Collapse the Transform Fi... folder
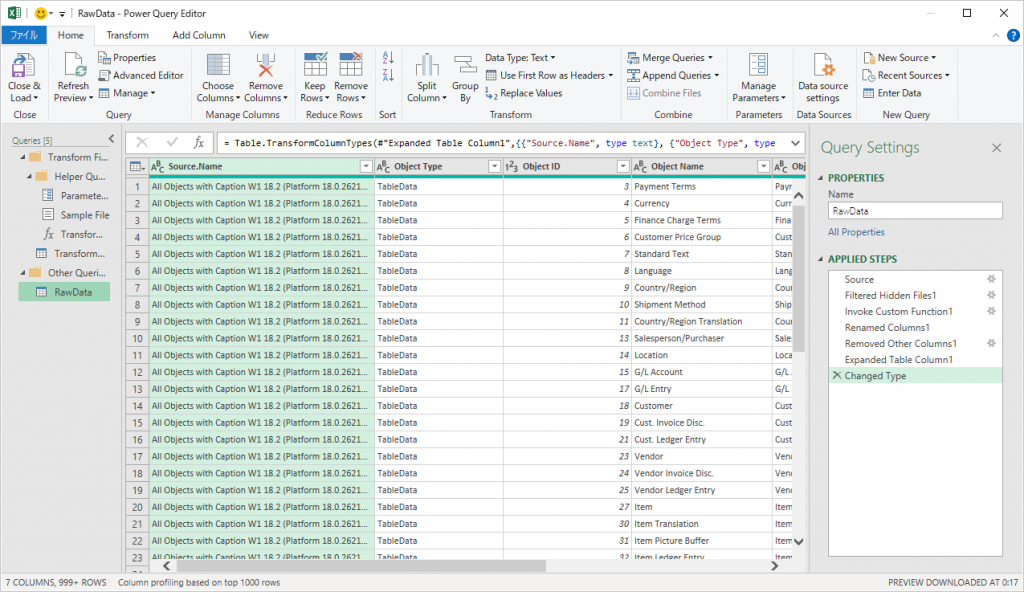This screenshot has height=592, width=1024. point(23,157)
